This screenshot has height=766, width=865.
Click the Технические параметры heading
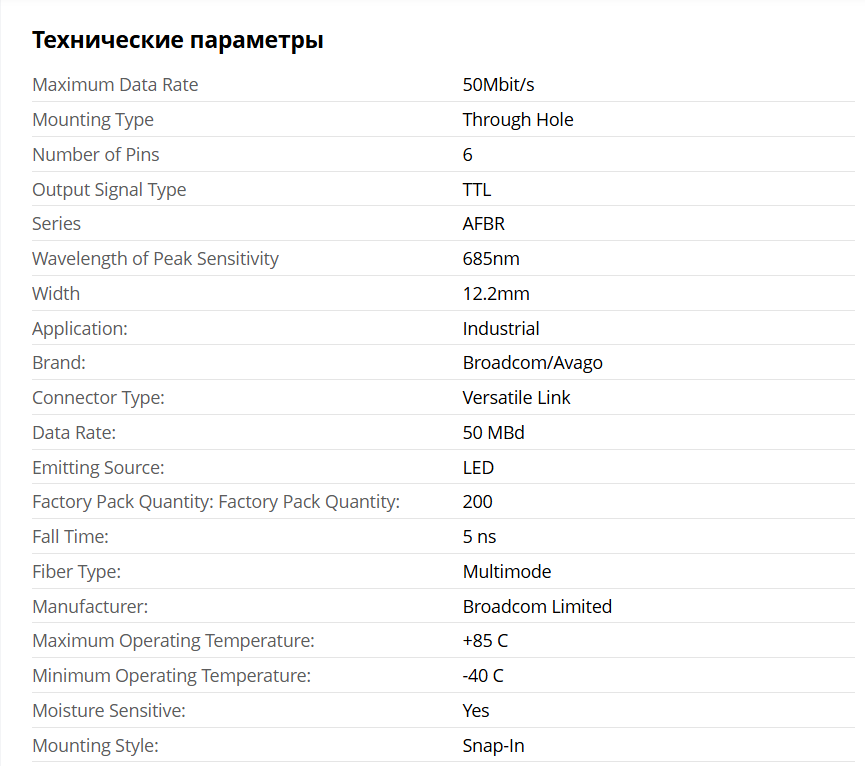(x=178, y=40)
